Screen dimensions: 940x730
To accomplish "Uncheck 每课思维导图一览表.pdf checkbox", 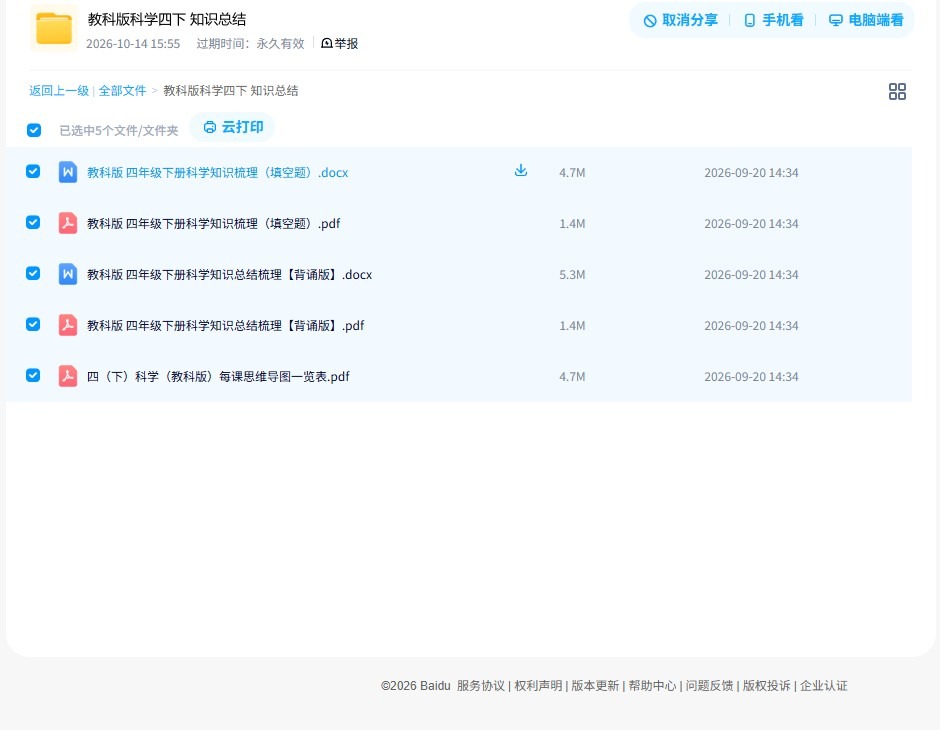I will pyautogui.click(x=33, y=375).
